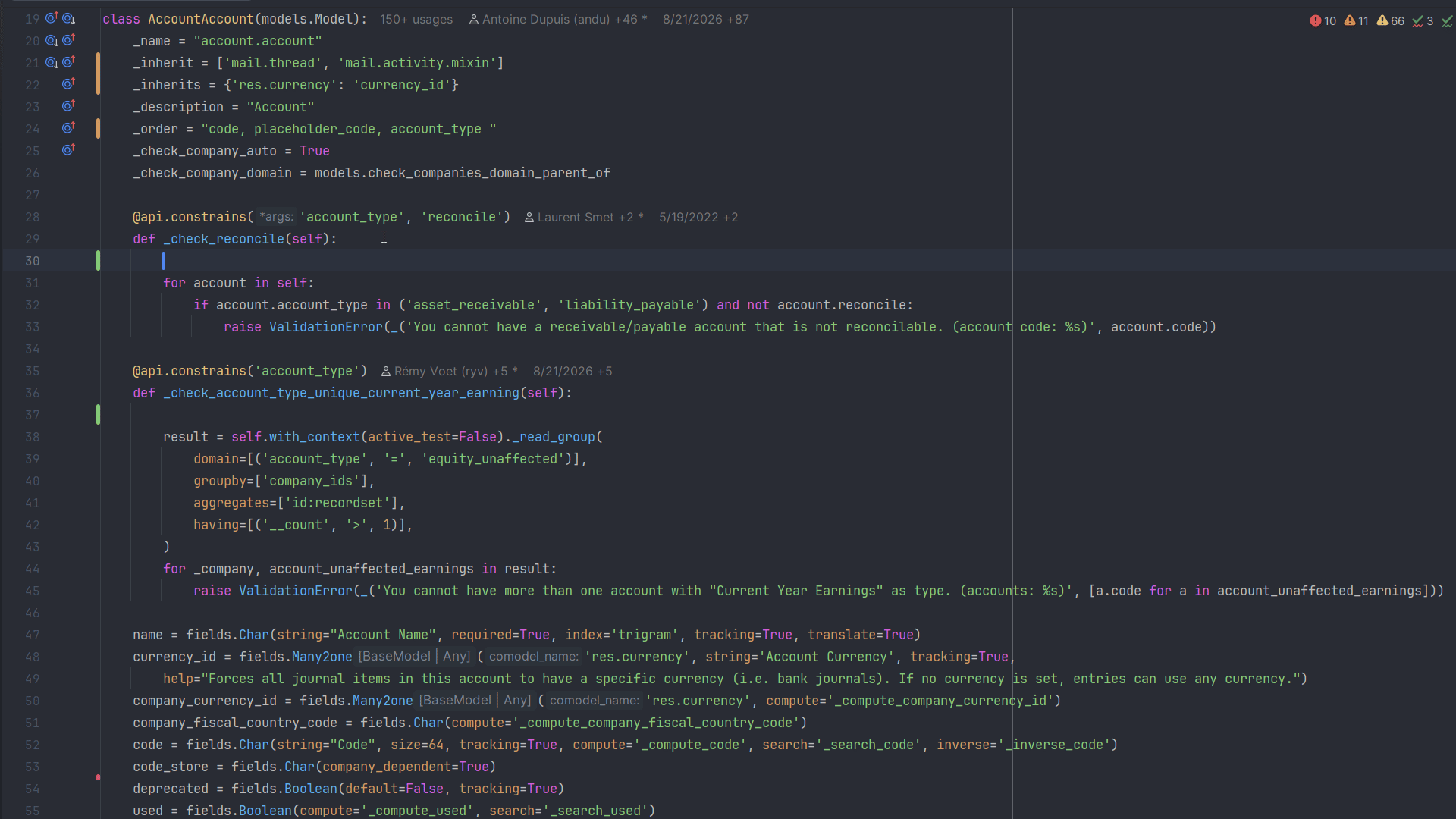Click the overriding gutter icon beside _inherits on line 22
This screenshot has height=819, width=1456.
click(68, 84)
